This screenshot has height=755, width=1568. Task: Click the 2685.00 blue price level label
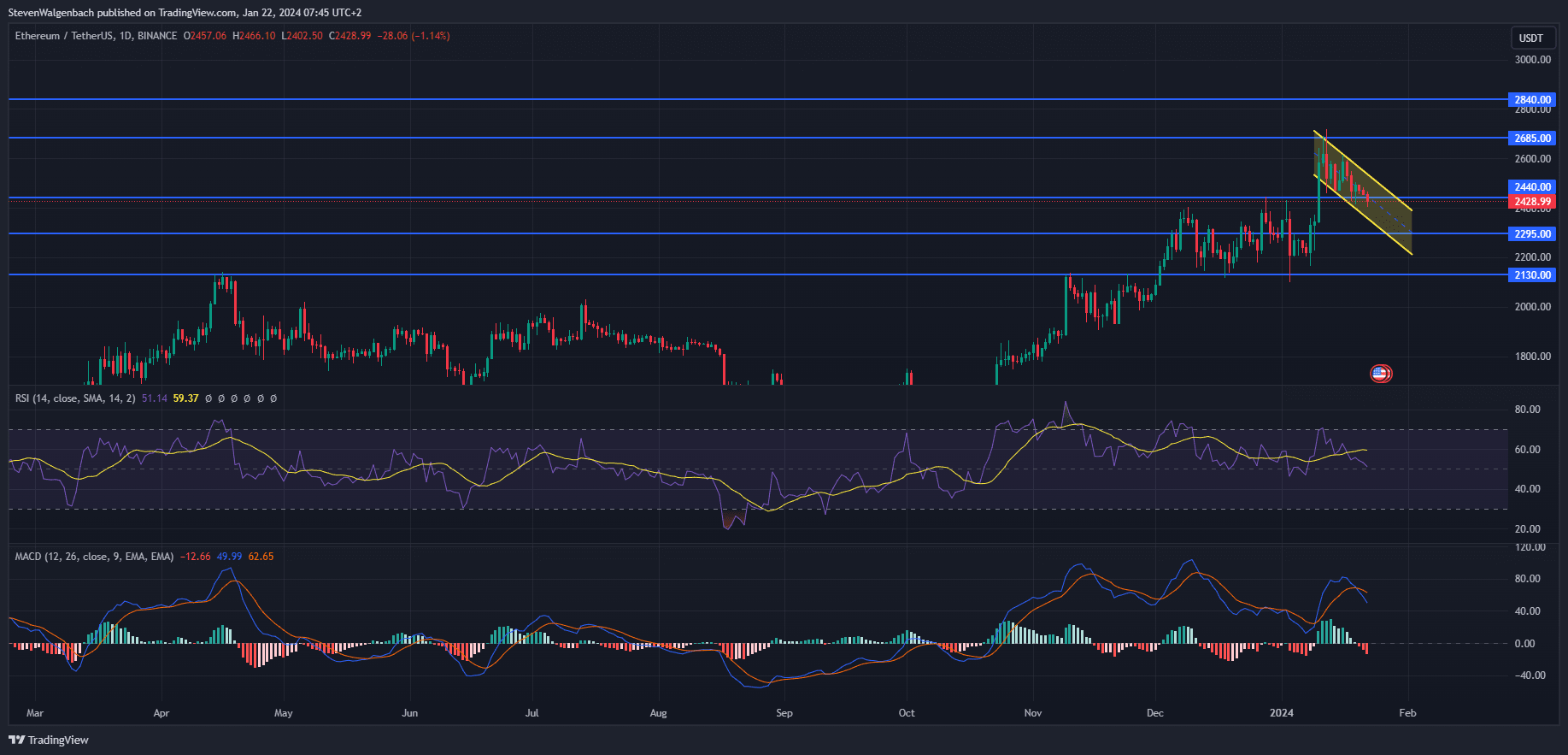[1532, 139]
